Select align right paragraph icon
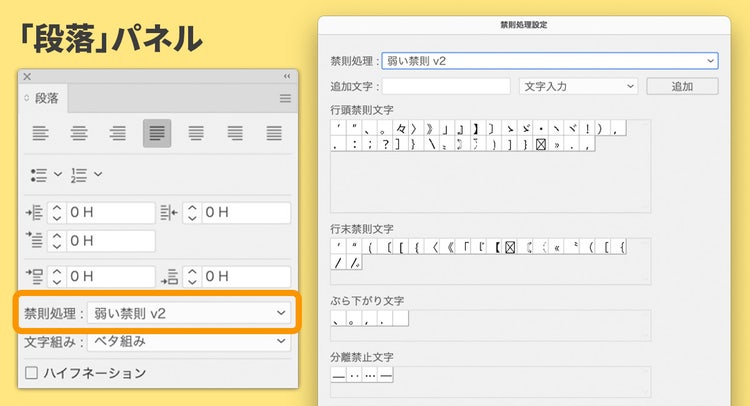This screenshot has height=406, width=750. pyautogui.click(x=118, y=133)
